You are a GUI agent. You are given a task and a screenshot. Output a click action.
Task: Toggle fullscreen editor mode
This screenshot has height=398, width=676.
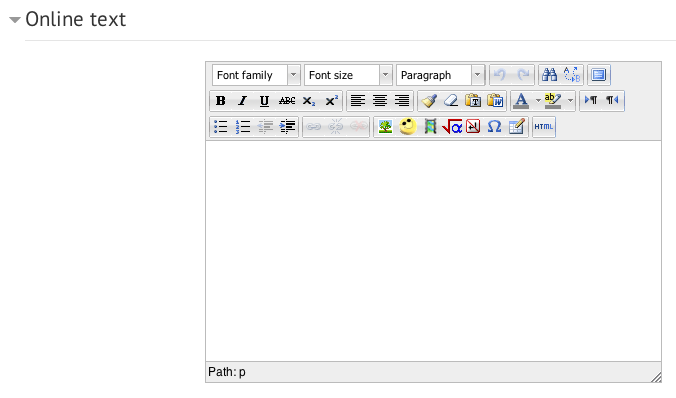(x=598, y=75)
